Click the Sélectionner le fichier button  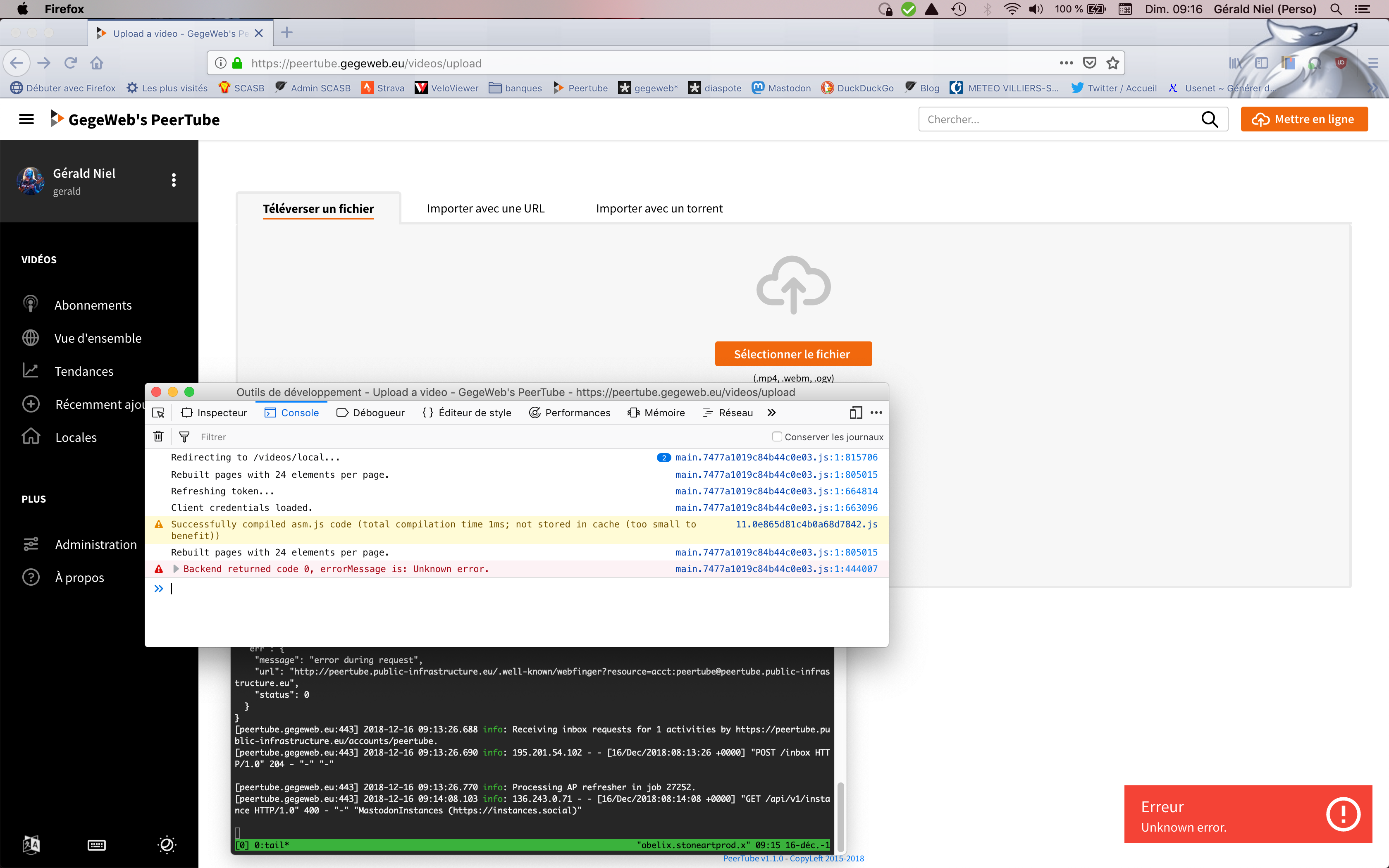793,354
